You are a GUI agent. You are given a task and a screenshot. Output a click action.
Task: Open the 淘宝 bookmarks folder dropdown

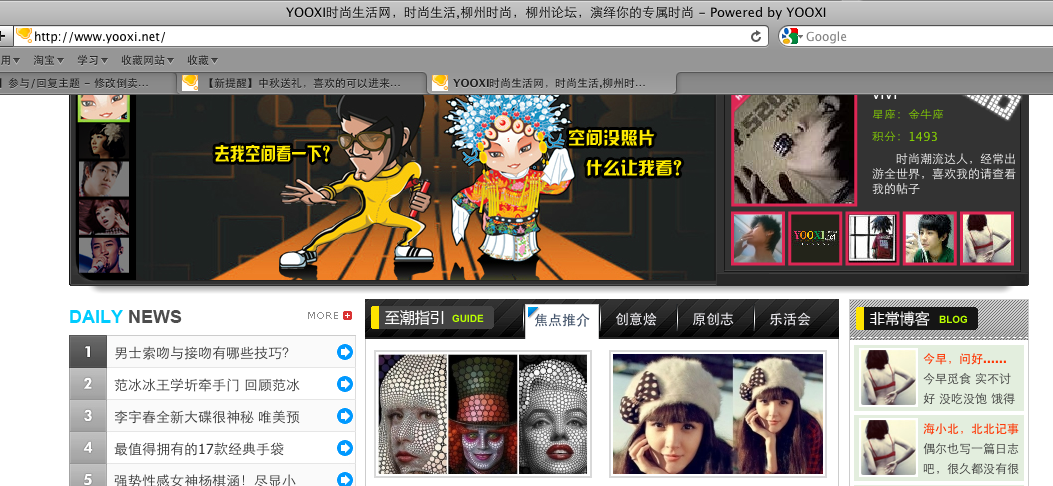tap(48, 60)
